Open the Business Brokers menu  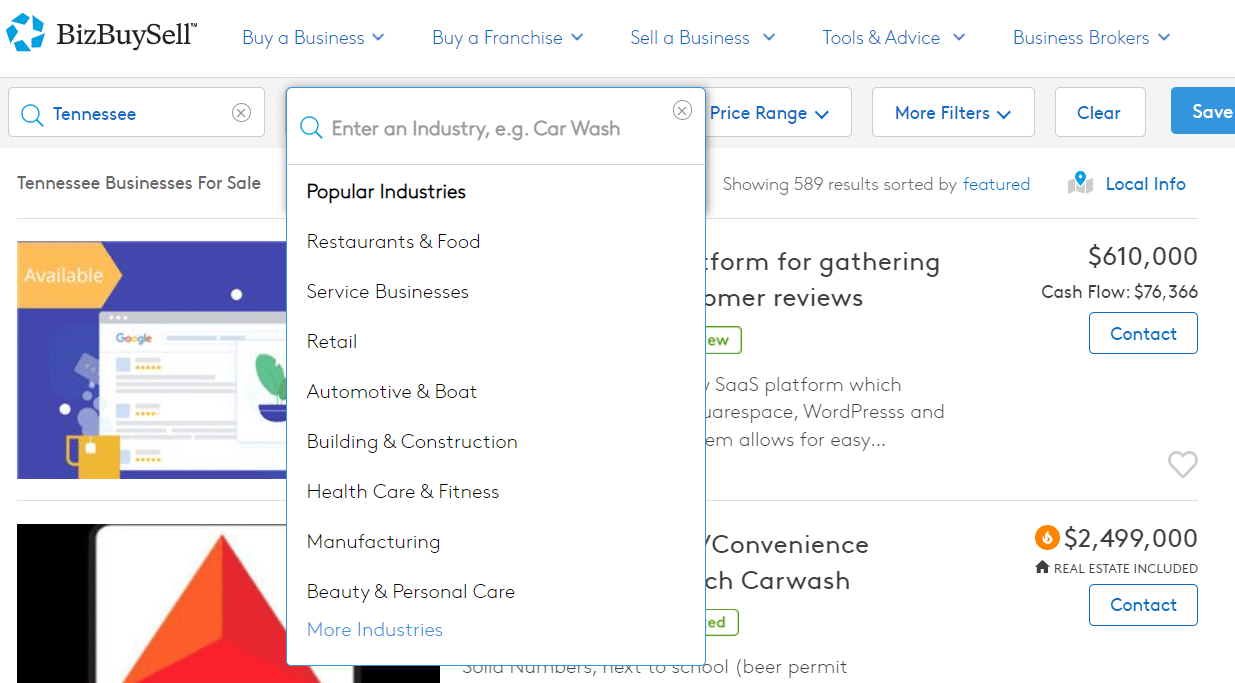coord(1091,38)
